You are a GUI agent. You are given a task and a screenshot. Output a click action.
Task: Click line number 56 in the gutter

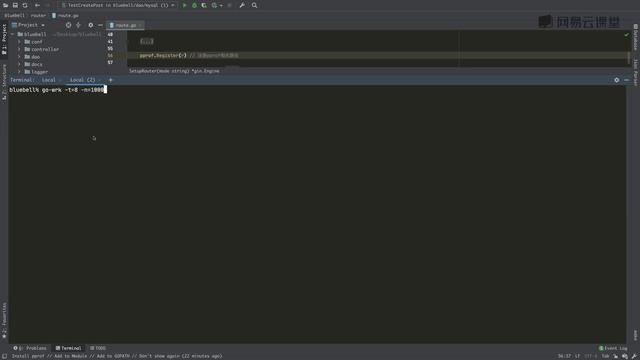110,56
